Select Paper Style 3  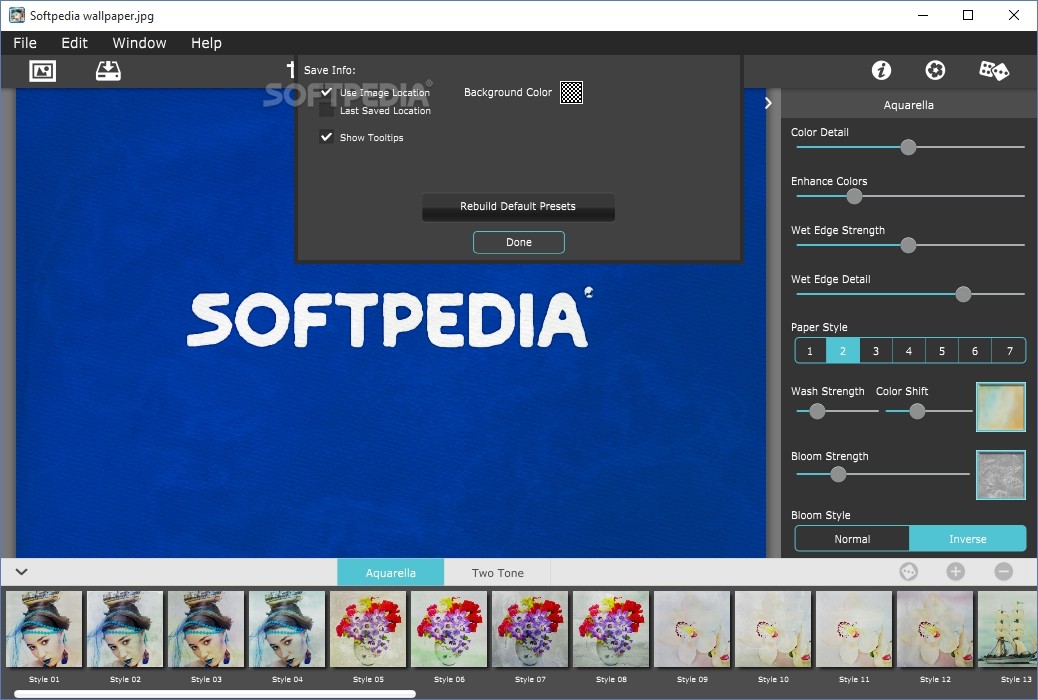[x=876, y=351]
